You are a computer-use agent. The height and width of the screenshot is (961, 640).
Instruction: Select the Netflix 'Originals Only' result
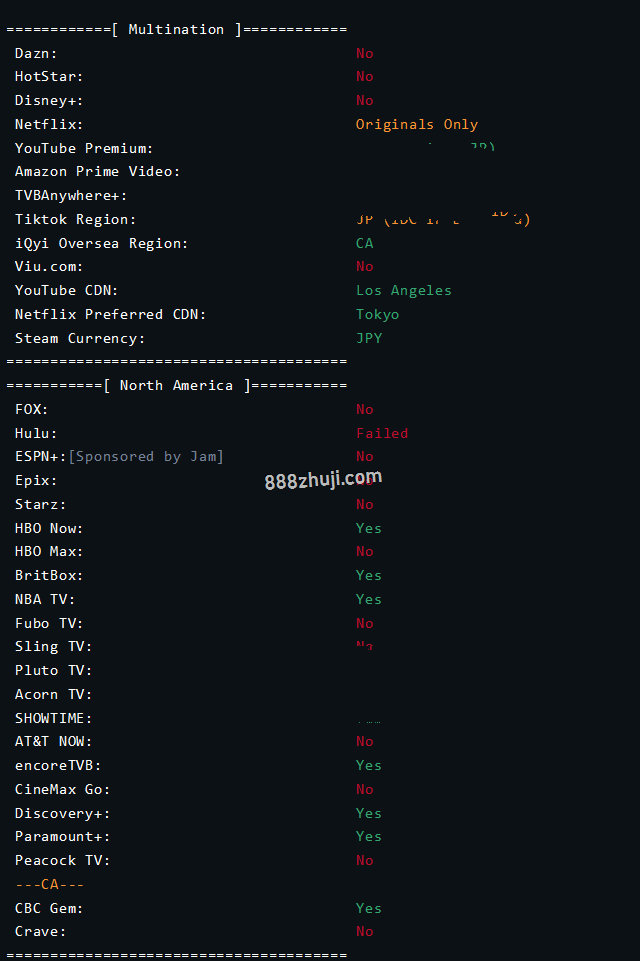click(417, 124)
